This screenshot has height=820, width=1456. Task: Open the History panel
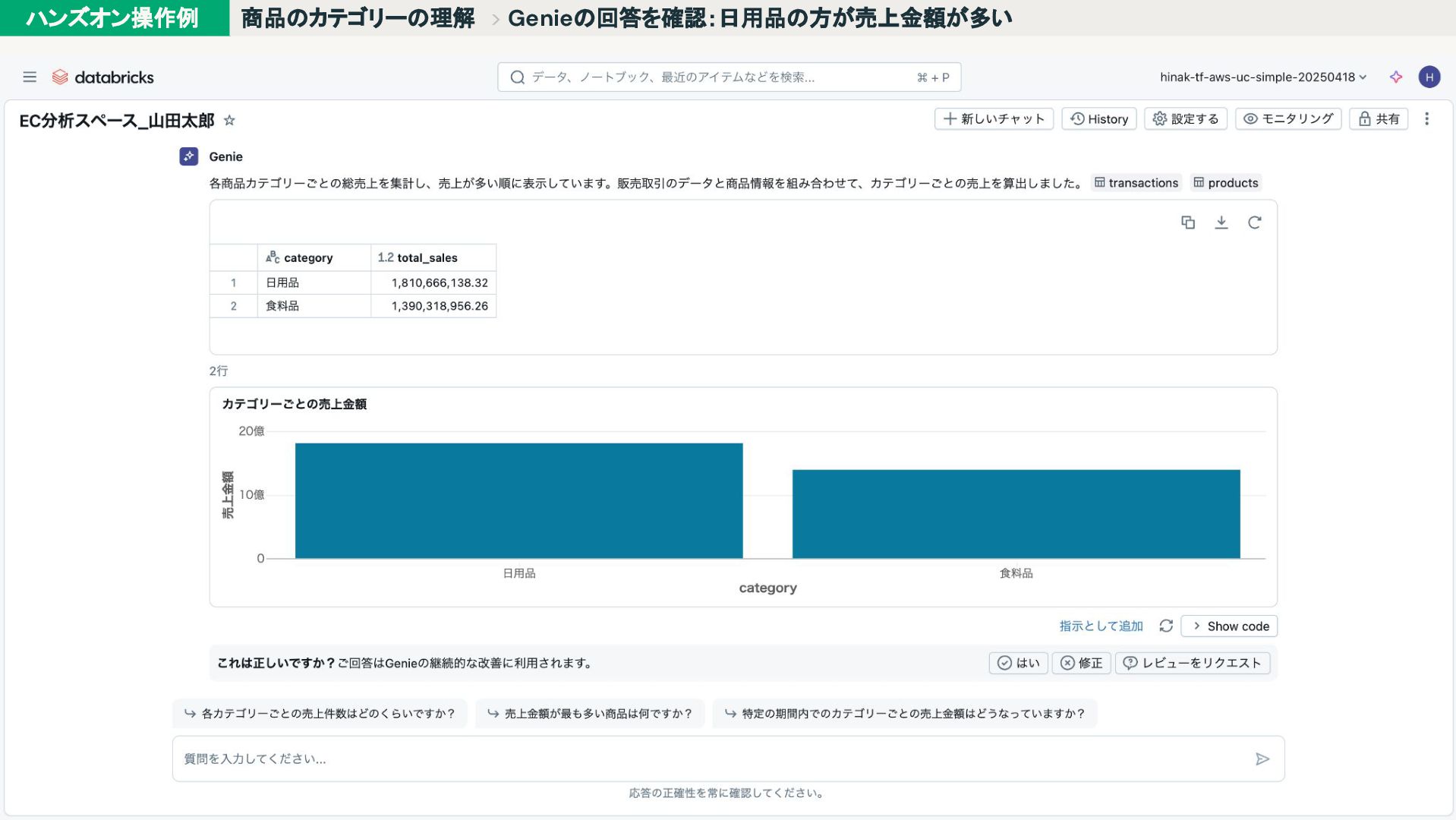1098,119
